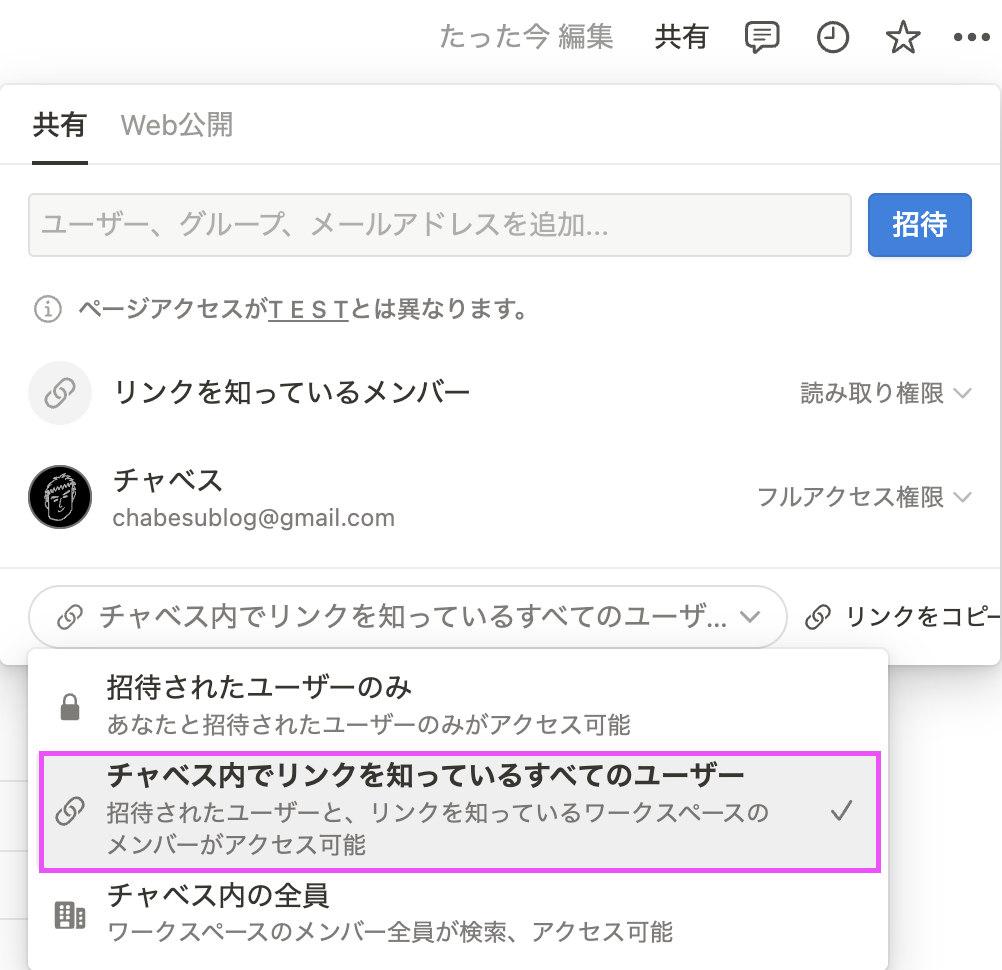Screen dimensions: 1002x970
Task: Switch to the Web公開 tab
Action: click(177, 125)
